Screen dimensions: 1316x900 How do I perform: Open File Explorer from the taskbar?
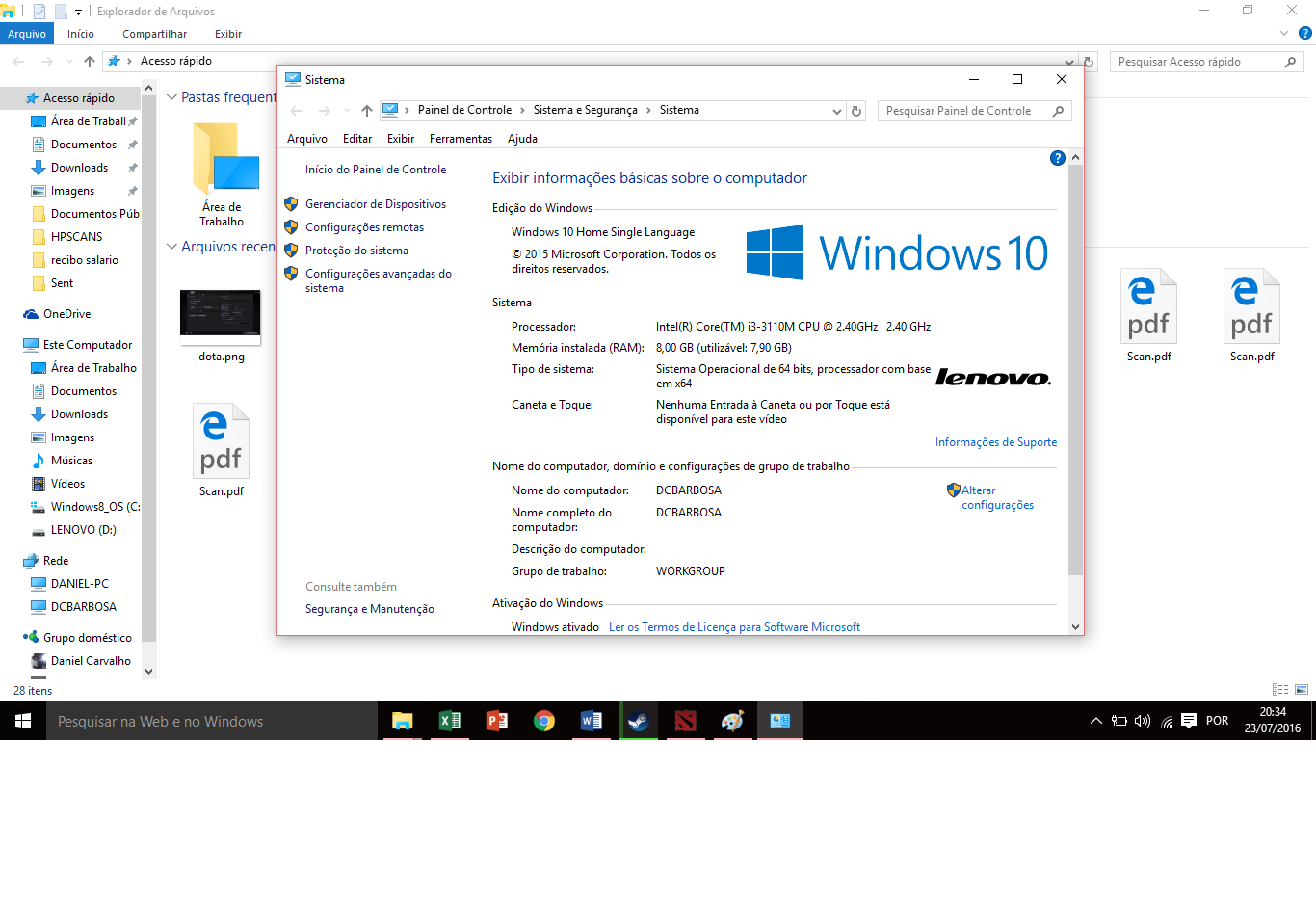[402, 721]
